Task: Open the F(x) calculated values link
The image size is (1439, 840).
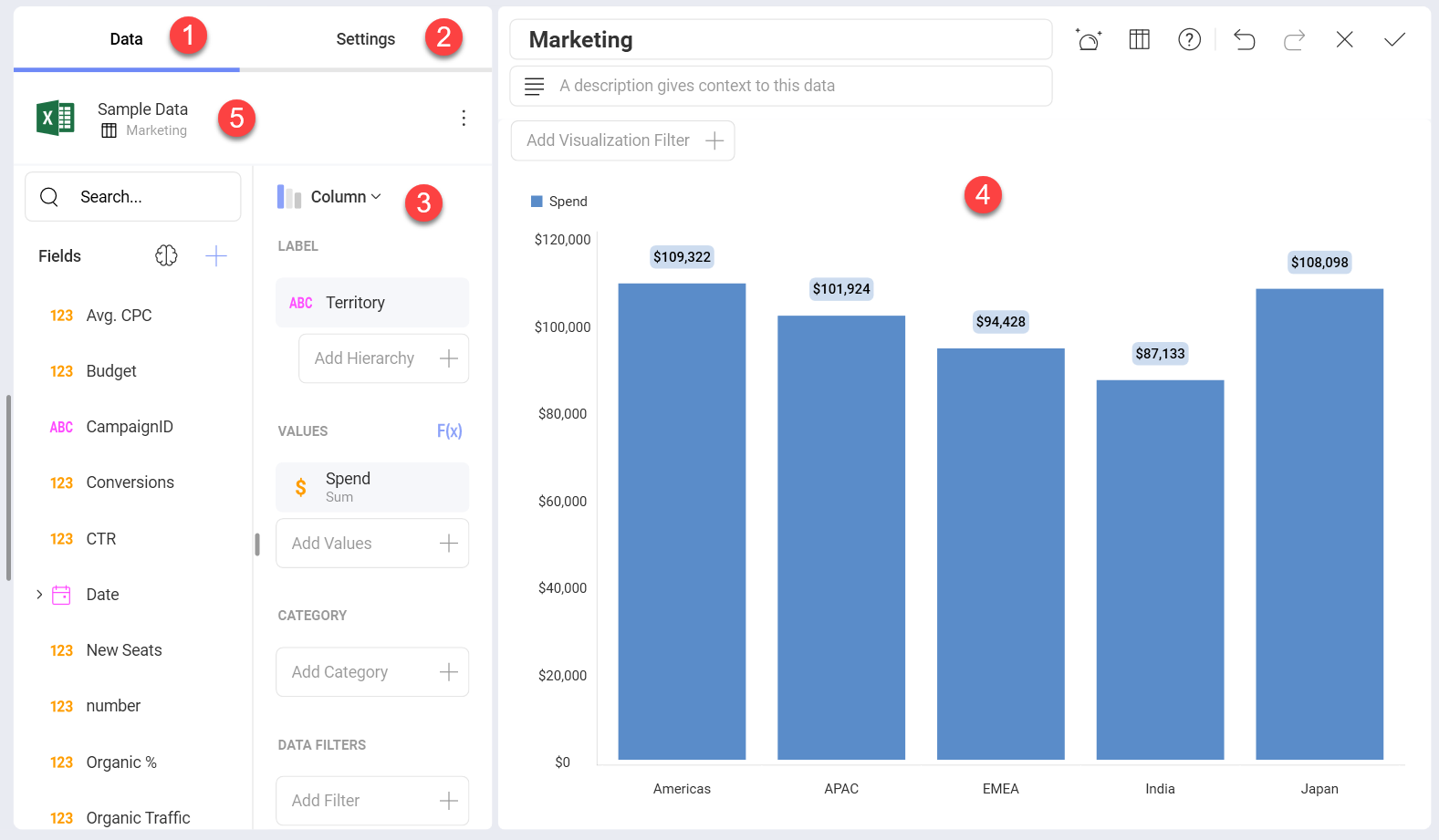Action: [x=449, y=431]
